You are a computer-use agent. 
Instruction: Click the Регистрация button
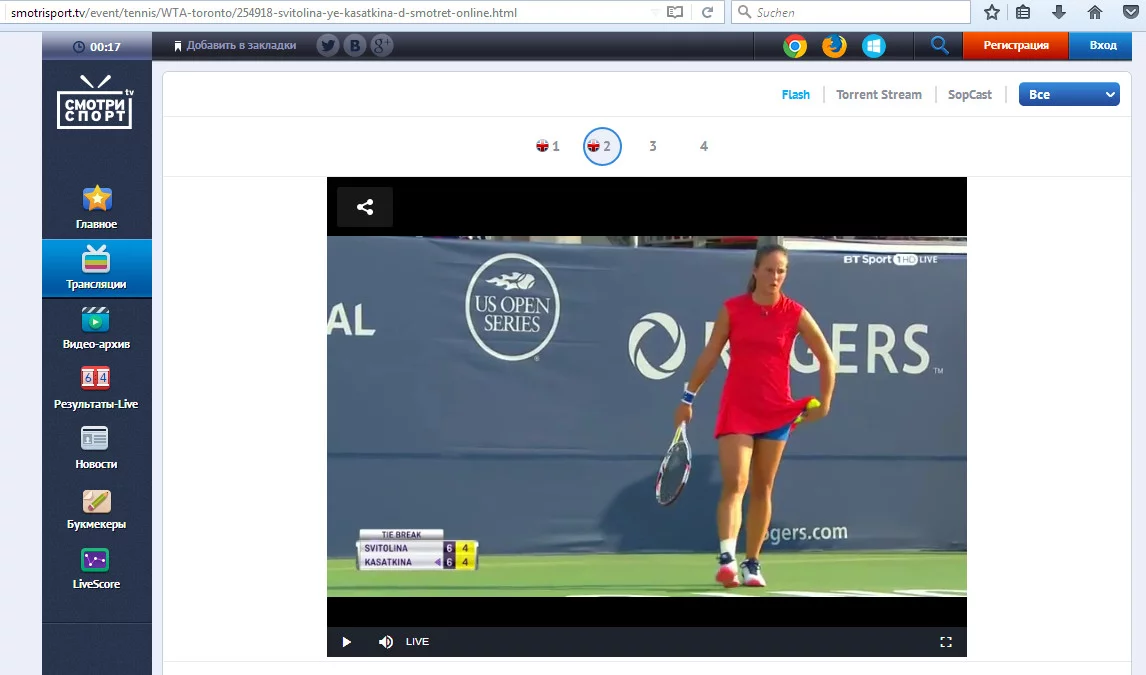point(1016,45)
